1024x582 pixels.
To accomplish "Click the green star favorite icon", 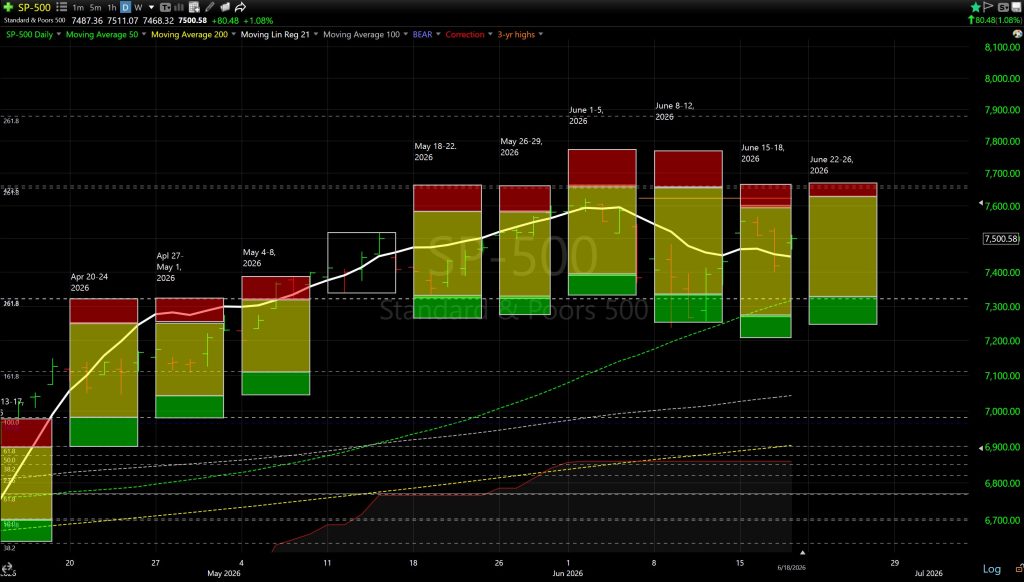I will coord(976,7).
